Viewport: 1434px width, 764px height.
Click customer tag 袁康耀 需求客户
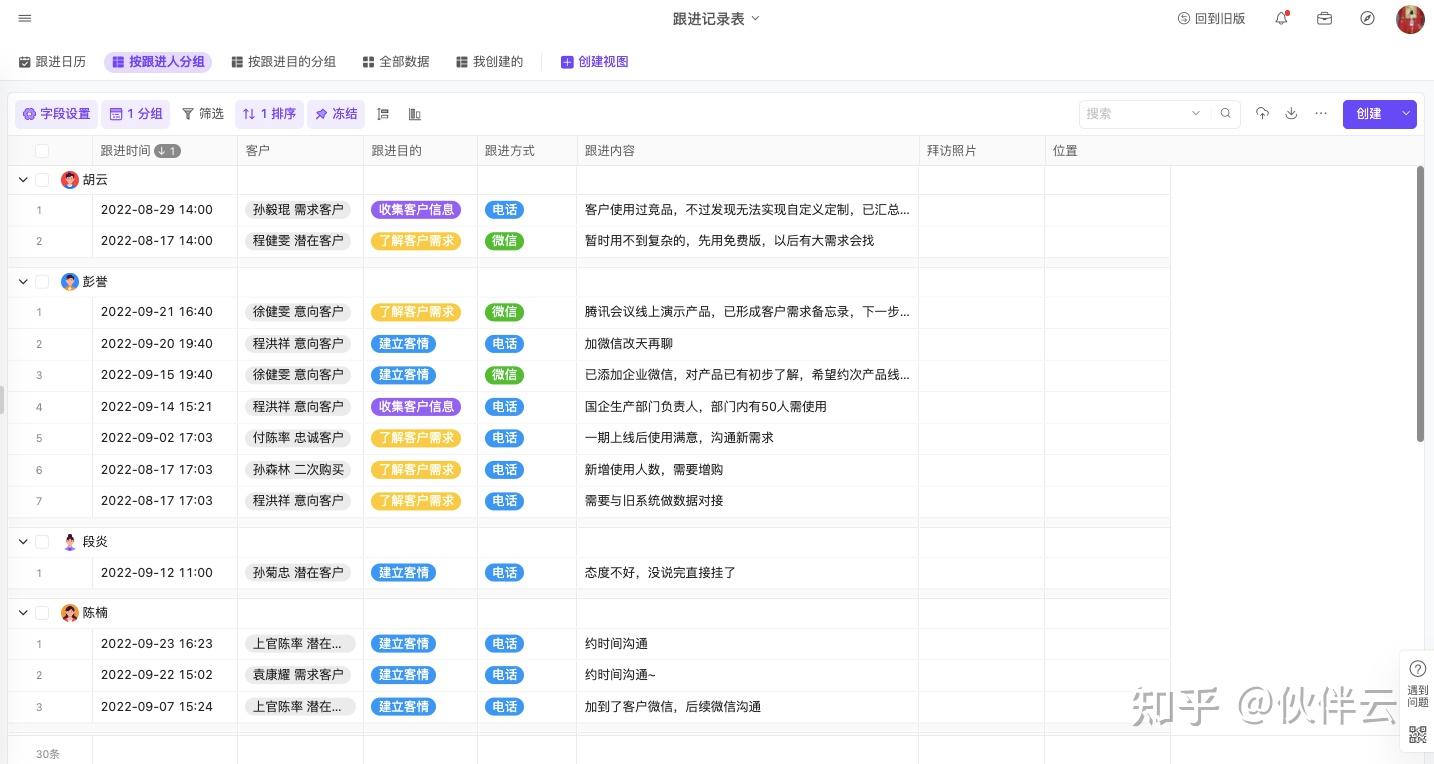click(x=298, y=675)
